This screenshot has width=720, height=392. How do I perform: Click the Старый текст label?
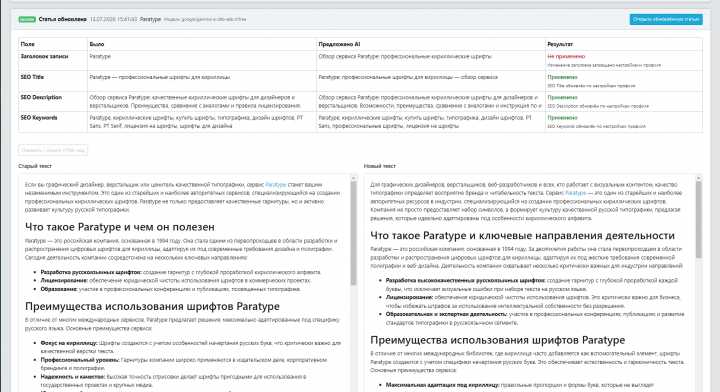[x=35, y=166]
